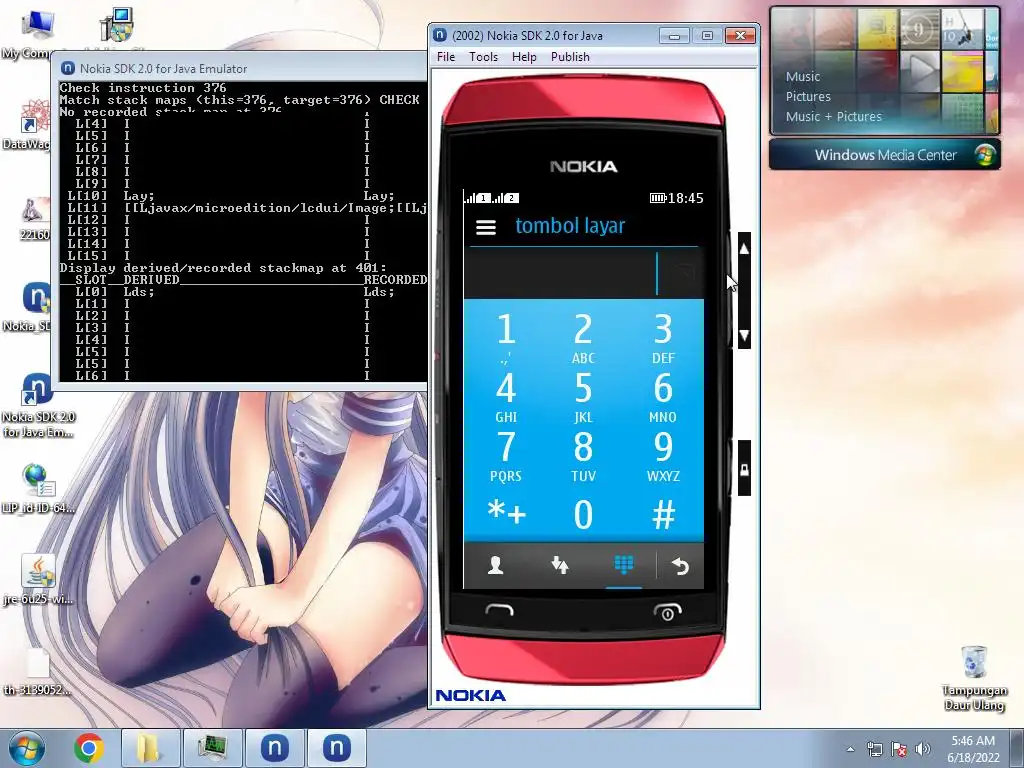Image resolution: width=1024 pixels, height=768 pixels.
Task: Dial digit 8 TUV on the keypad
Action: coord(583,455)
